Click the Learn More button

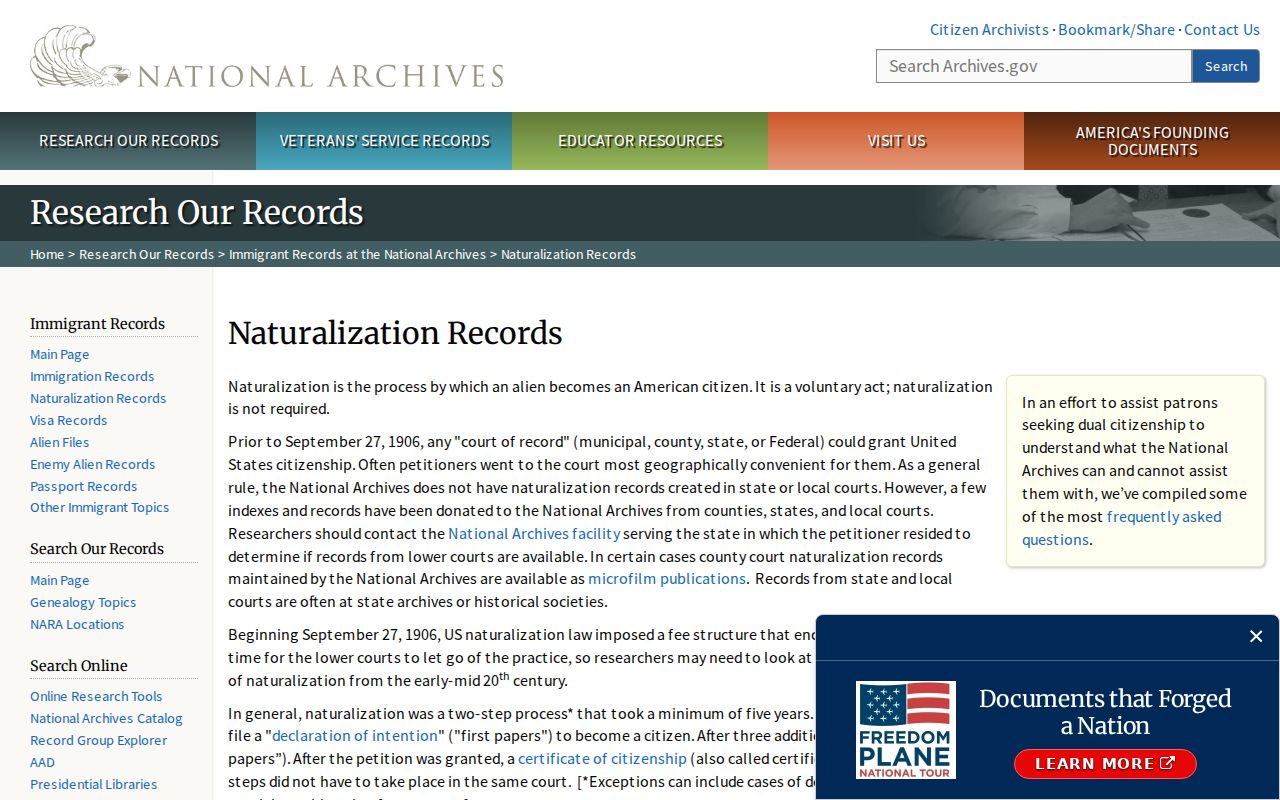click(x=1105, y=764)
